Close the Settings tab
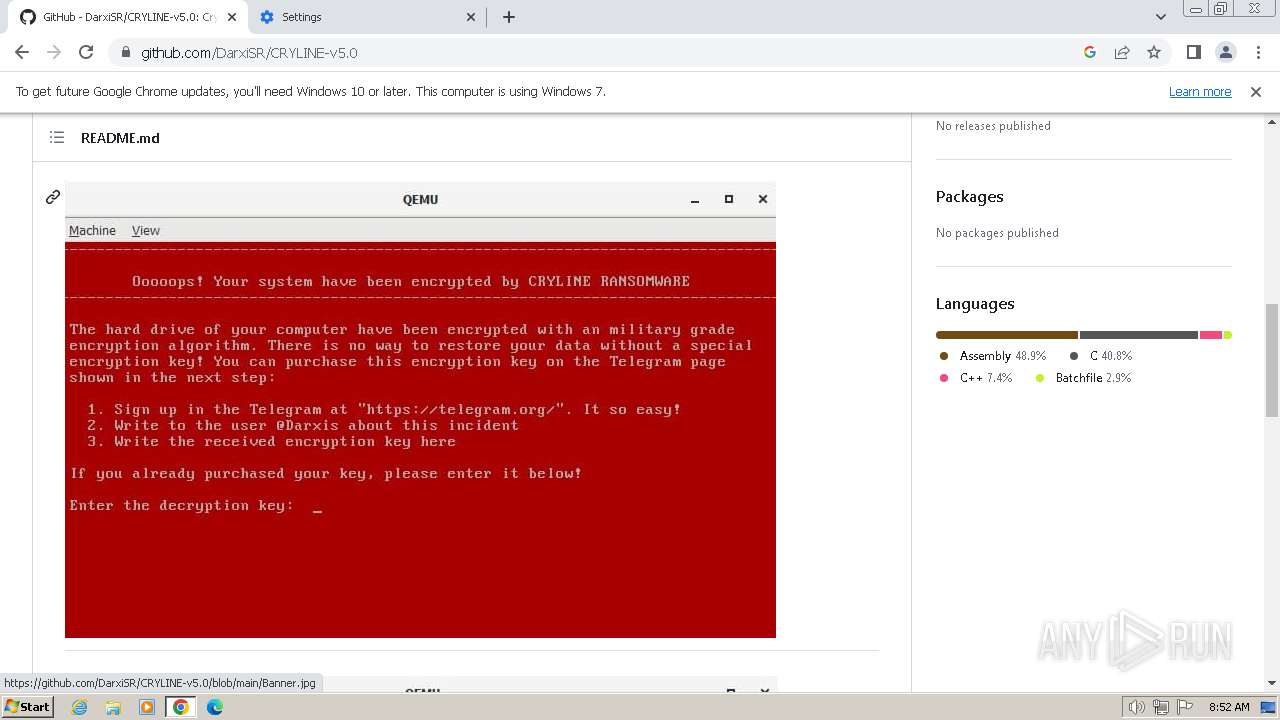 471,17
